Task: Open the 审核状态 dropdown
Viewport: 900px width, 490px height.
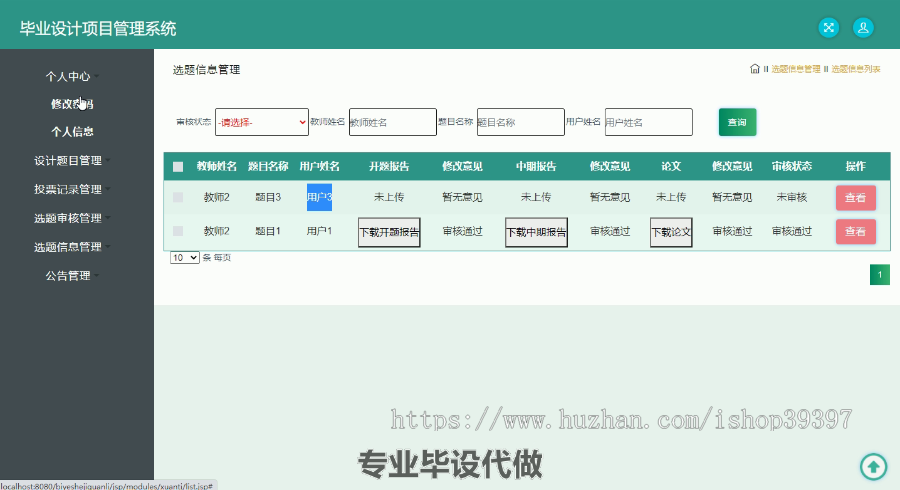Action: tap(262, 122)
